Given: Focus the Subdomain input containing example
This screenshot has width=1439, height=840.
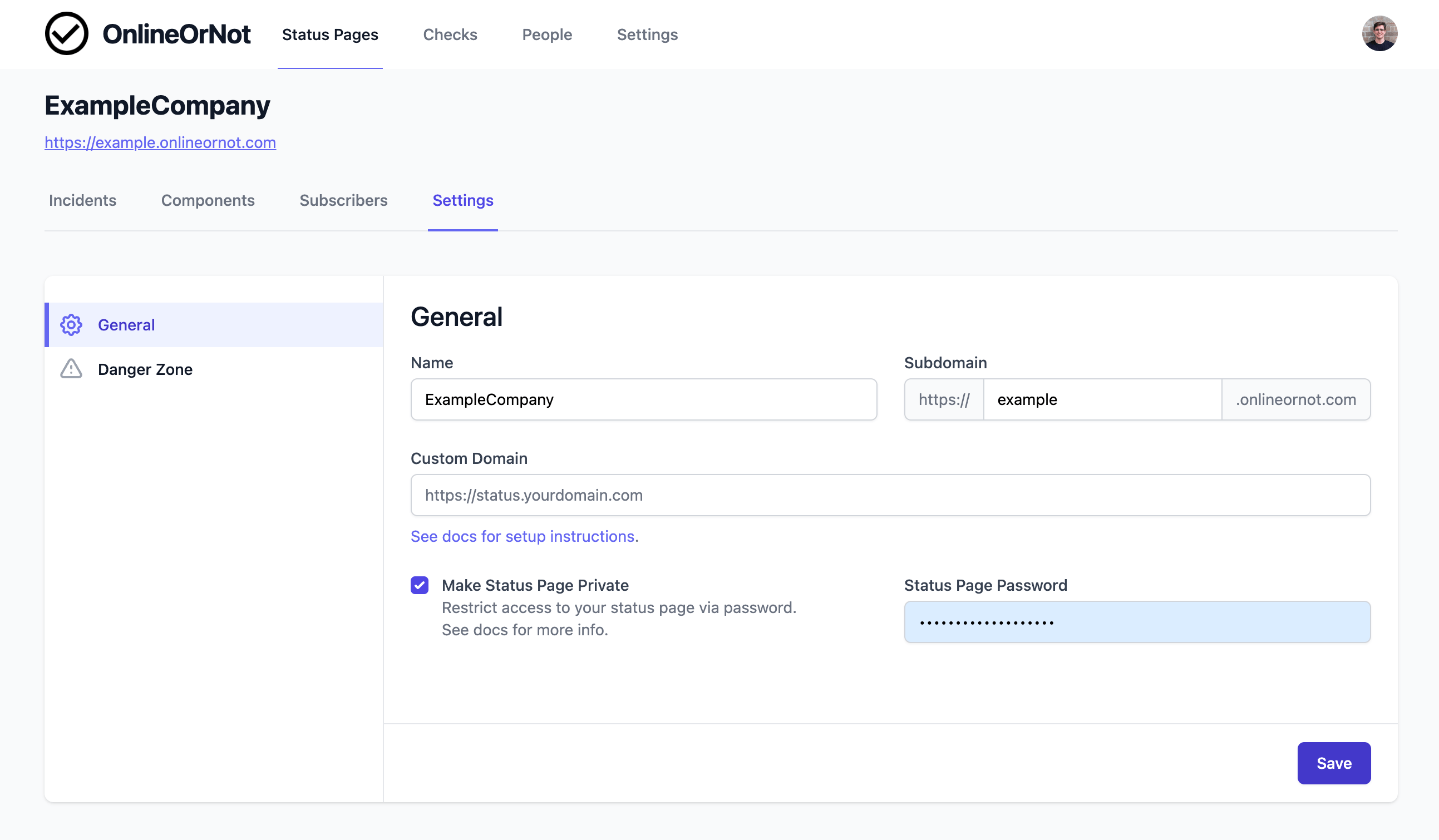Looking at the screenshot, I should tap(1102, 399).
